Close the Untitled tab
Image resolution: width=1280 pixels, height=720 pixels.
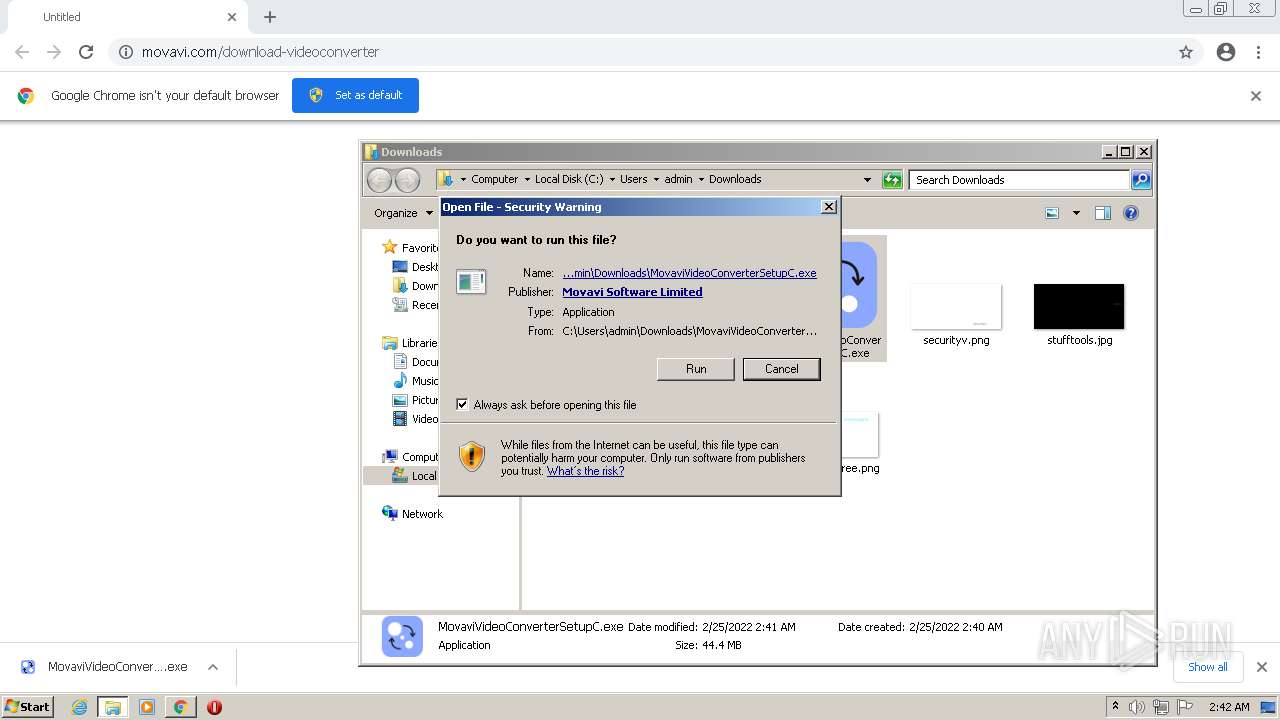232,17
